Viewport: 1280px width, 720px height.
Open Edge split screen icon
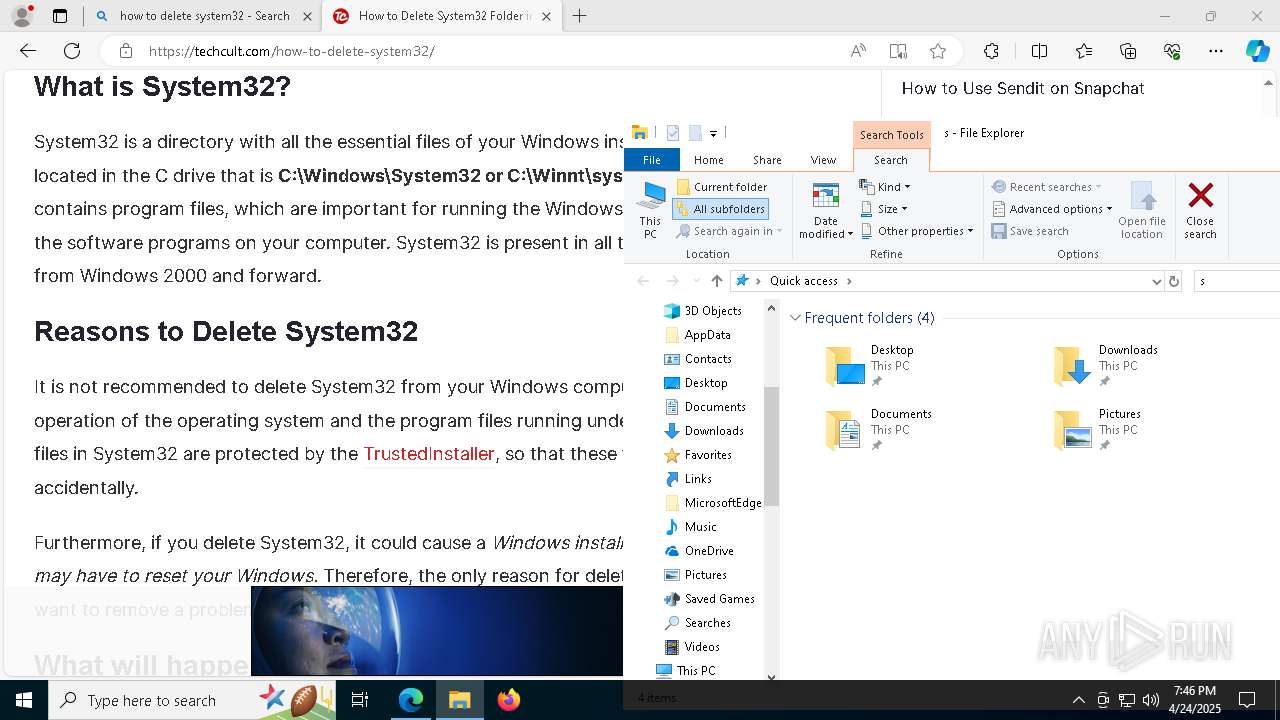[1039, 51]
